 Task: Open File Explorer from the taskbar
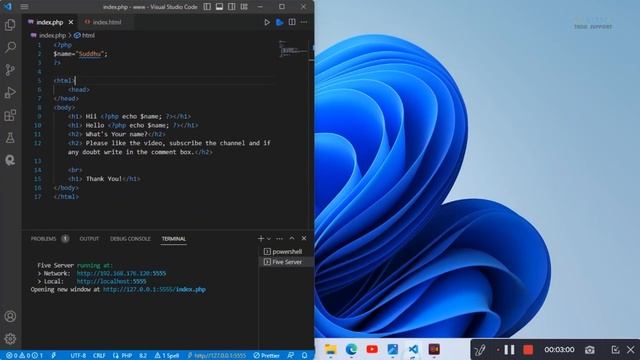[x=331, y=349]
